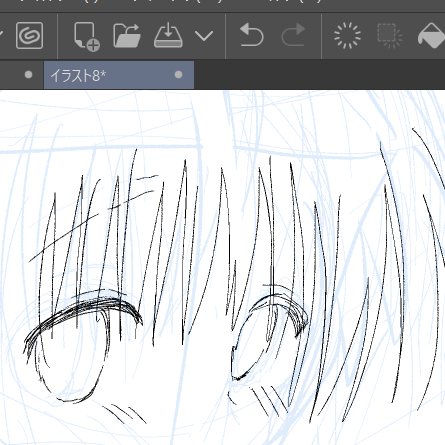Expand the save options dropdown arrow

coord(204,36)
